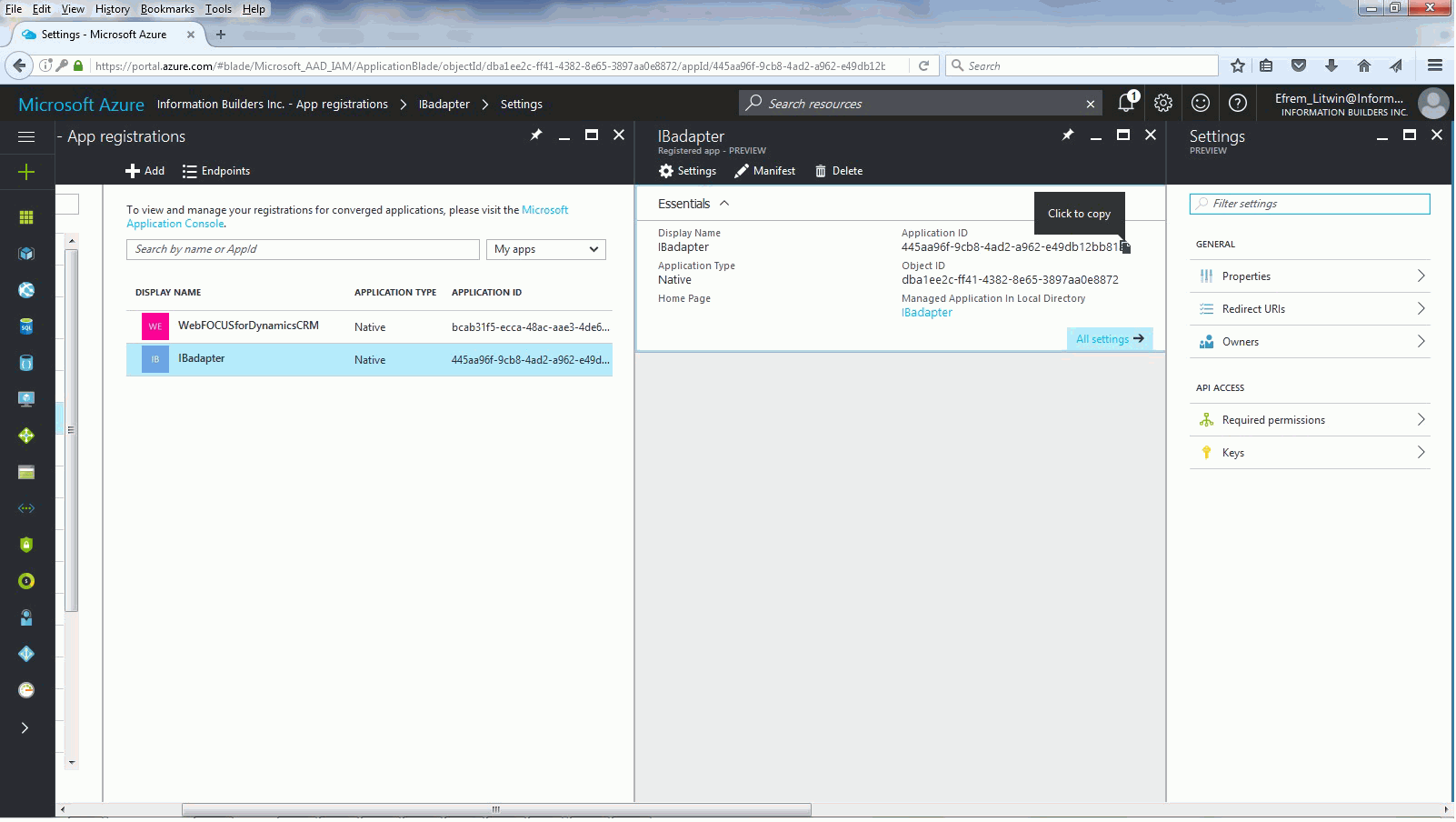The height and width of the screenshot is (822, 1456).
Task: Open the Storage accounts sidebar icon
Action: pos(26,472)
